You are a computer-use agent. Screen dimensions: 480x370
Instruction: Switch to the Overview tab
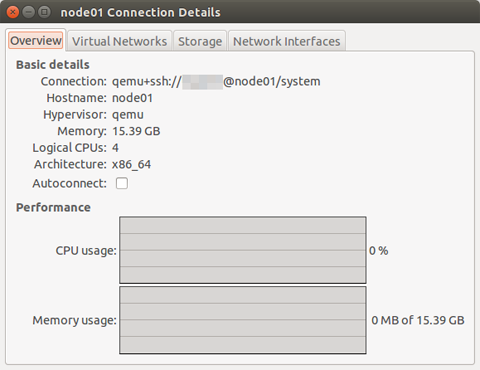click(x=36, y=40)
